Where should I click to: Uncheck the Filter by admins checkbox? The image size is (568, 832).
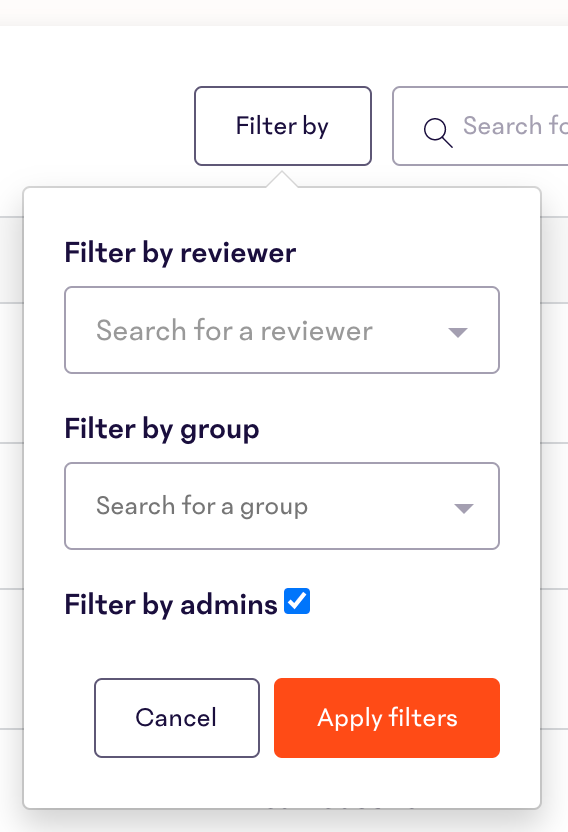pos(297,601)
